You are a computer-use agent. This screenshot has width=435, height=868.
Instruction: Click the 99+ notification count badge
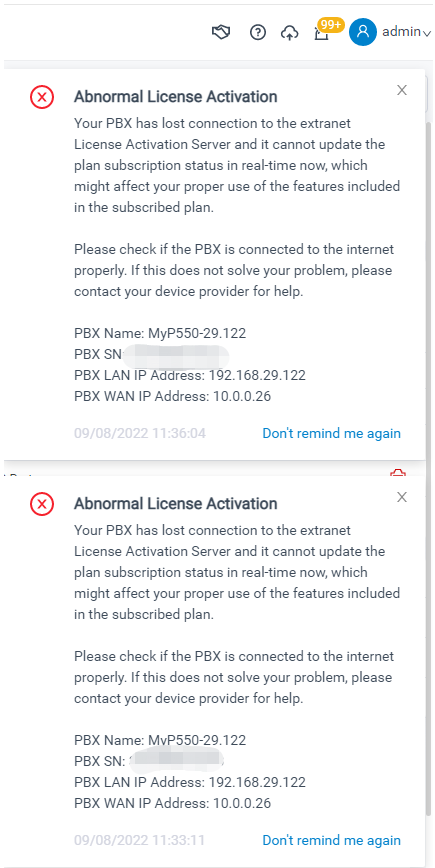(331, 24)
